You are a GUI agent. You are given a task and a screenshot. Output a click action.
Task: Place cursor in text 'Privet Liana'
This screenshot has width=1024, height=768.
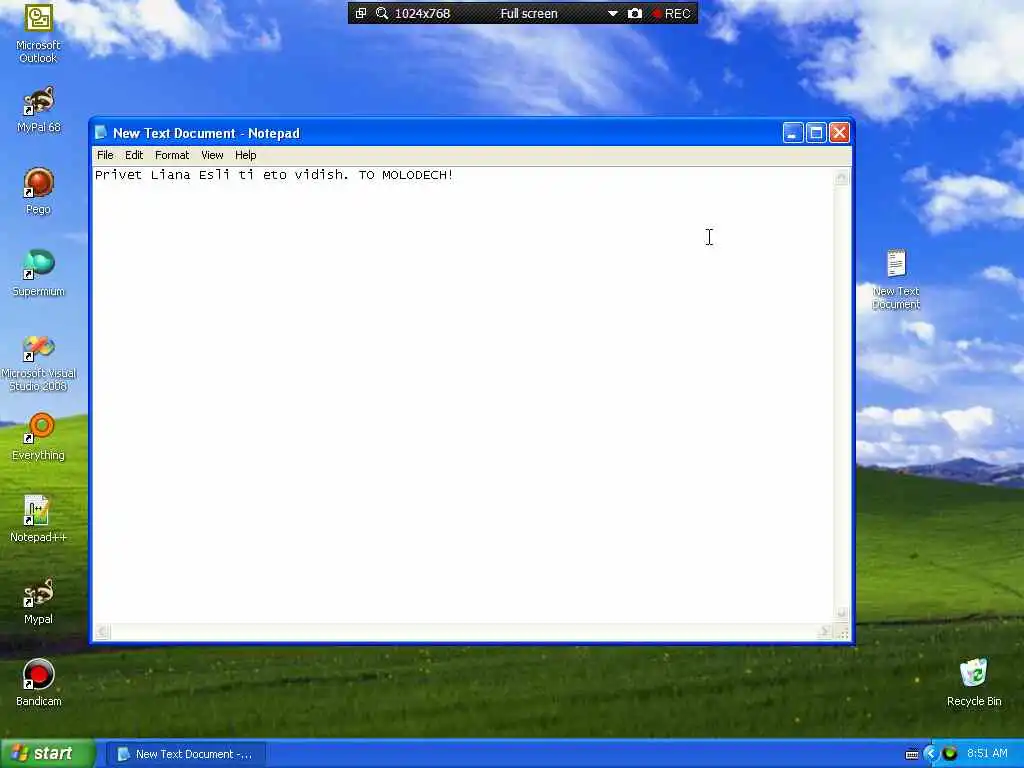coord(142,175)
